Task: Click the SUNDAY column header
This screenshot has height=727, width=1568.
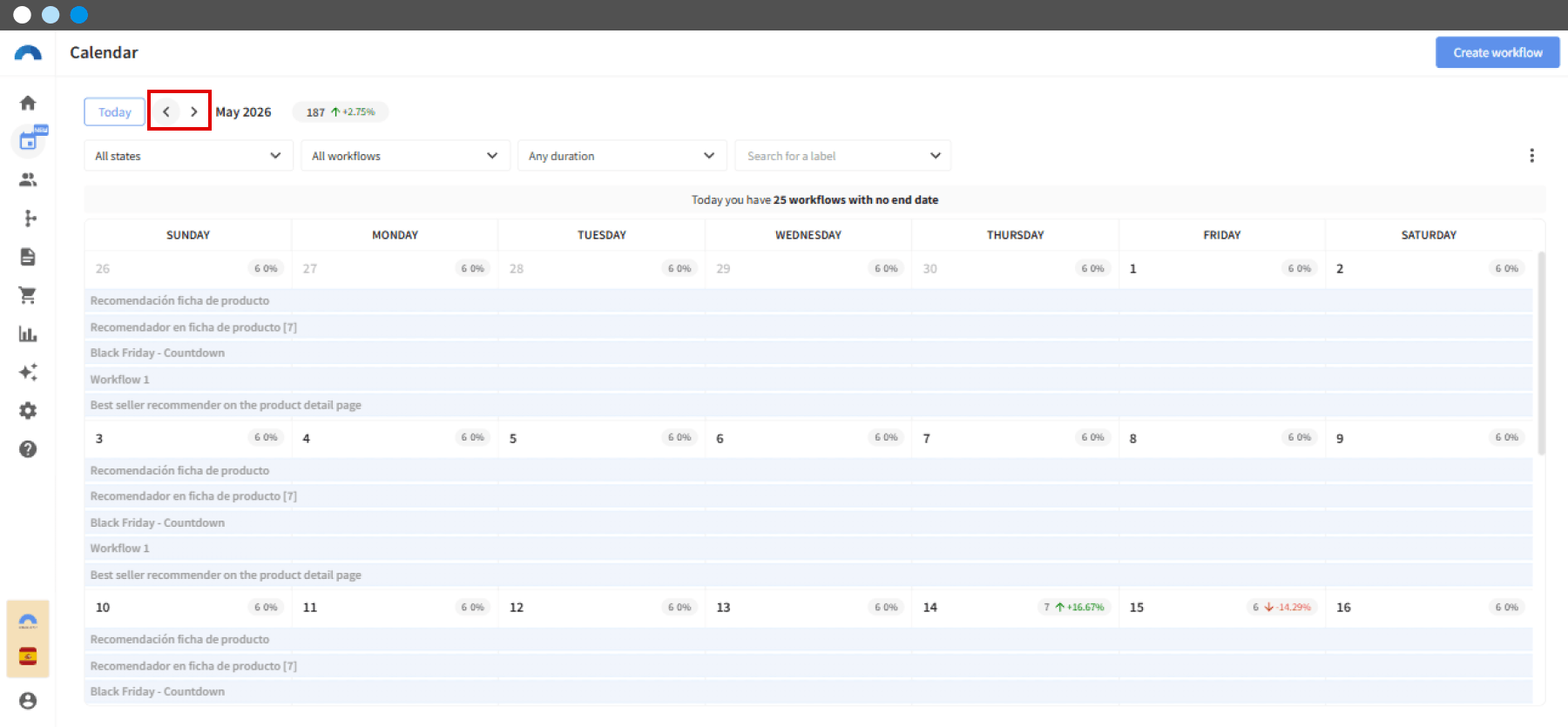Action: [x=188, y=235]
